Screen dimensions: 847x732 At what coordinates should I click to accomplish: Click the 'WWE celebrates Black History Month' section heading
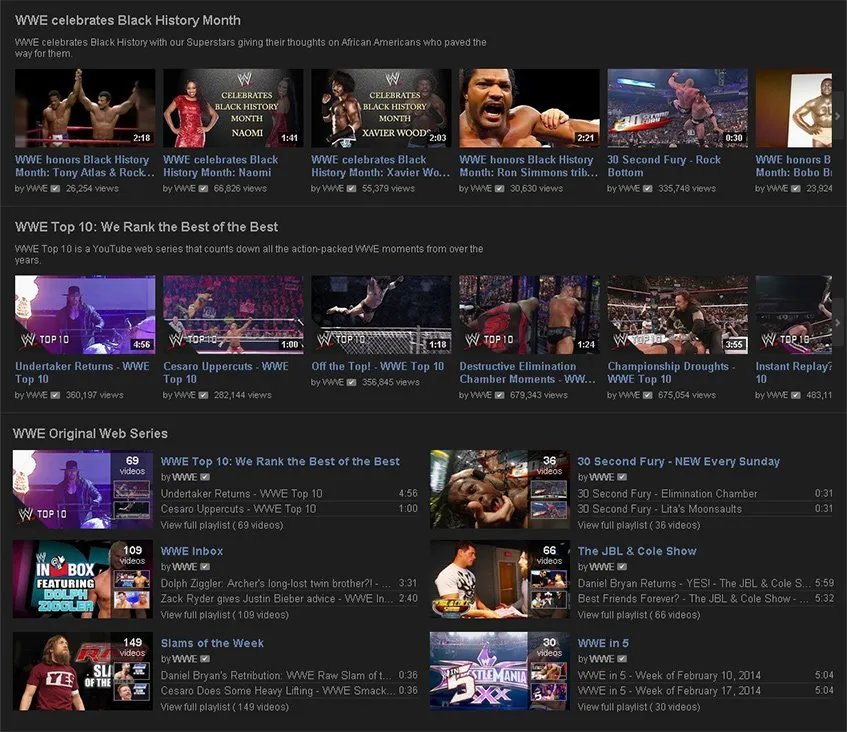128,21
